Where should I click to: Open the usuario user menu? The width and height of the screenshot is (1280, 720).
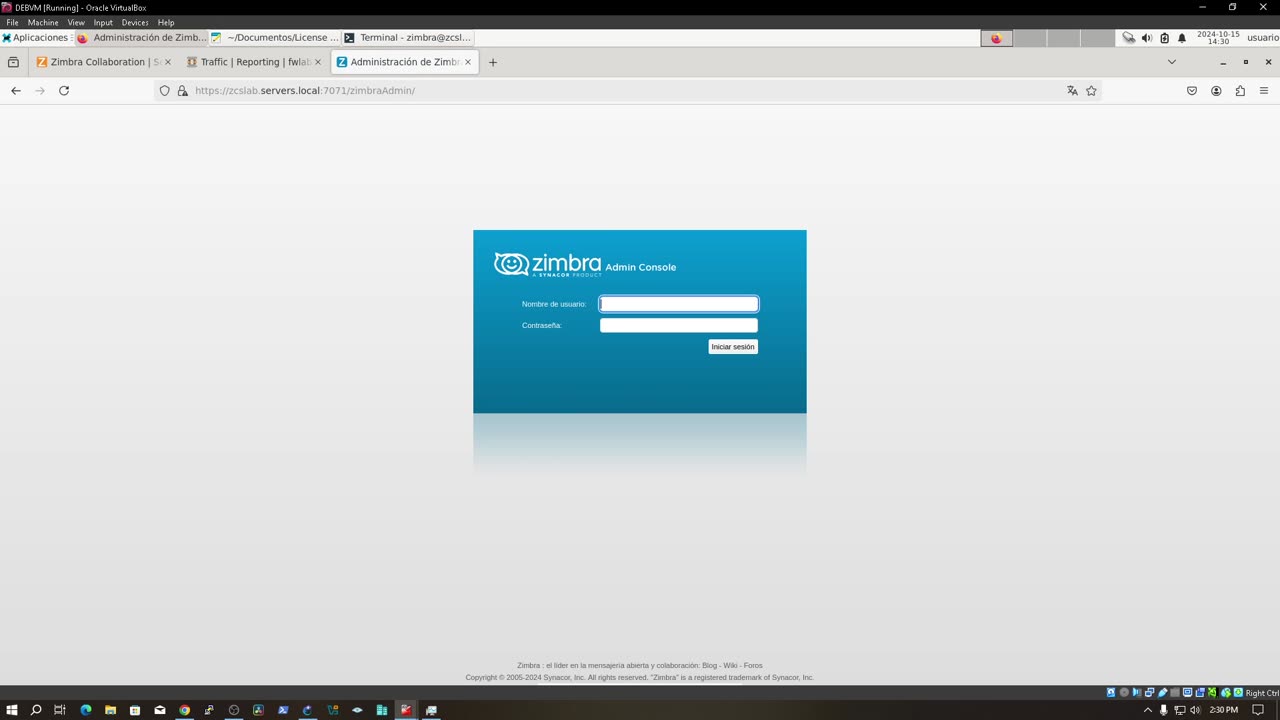(1262, 38)
